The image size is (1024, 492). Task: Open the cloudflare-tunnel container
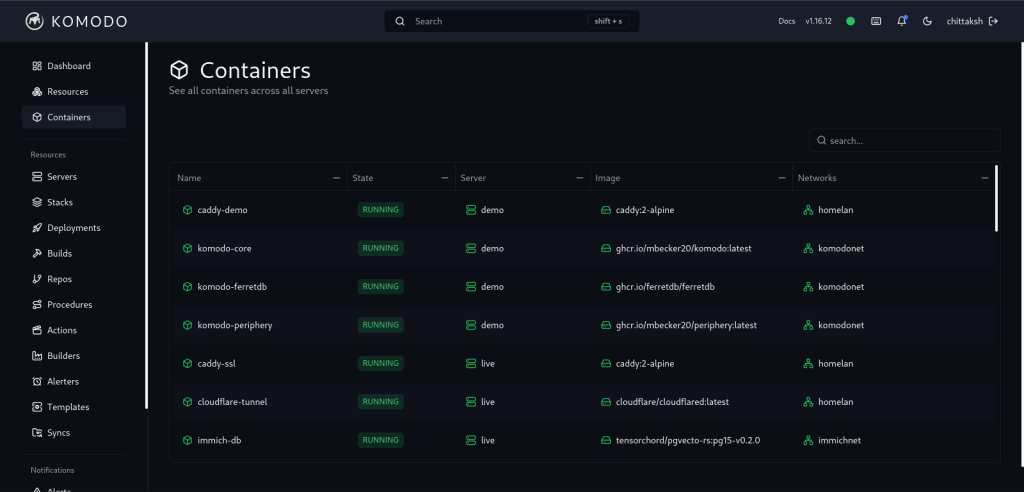tap(232, 402)
